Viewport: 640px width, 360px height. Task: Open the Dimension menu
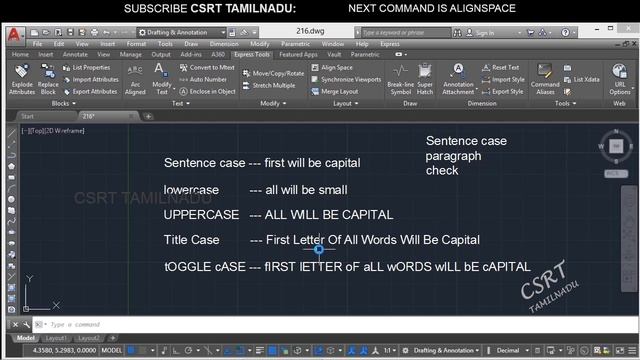(224, 44)
